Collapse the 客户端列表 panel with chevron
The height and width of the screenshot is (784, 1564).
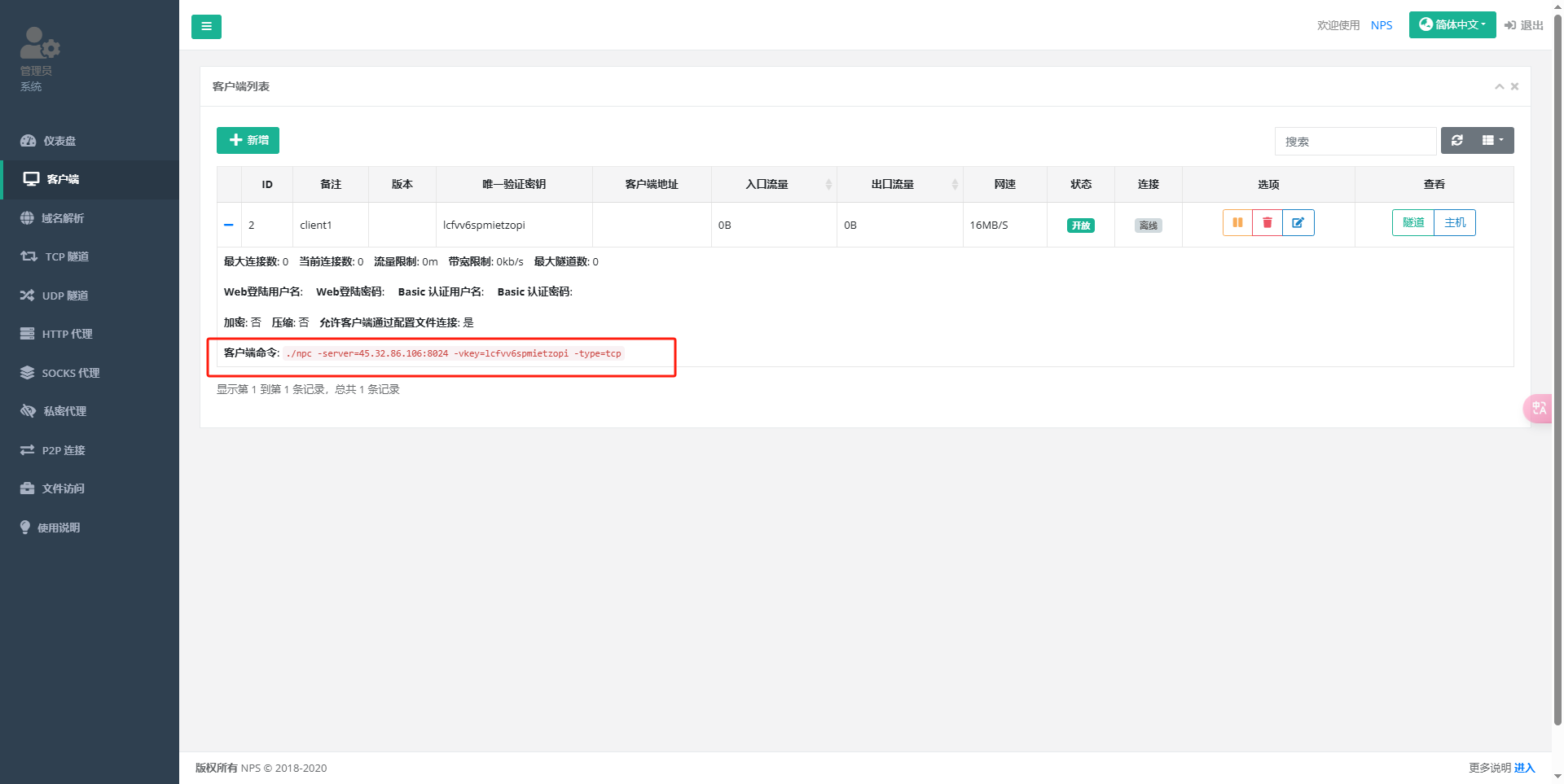(x=1499, y=86)
